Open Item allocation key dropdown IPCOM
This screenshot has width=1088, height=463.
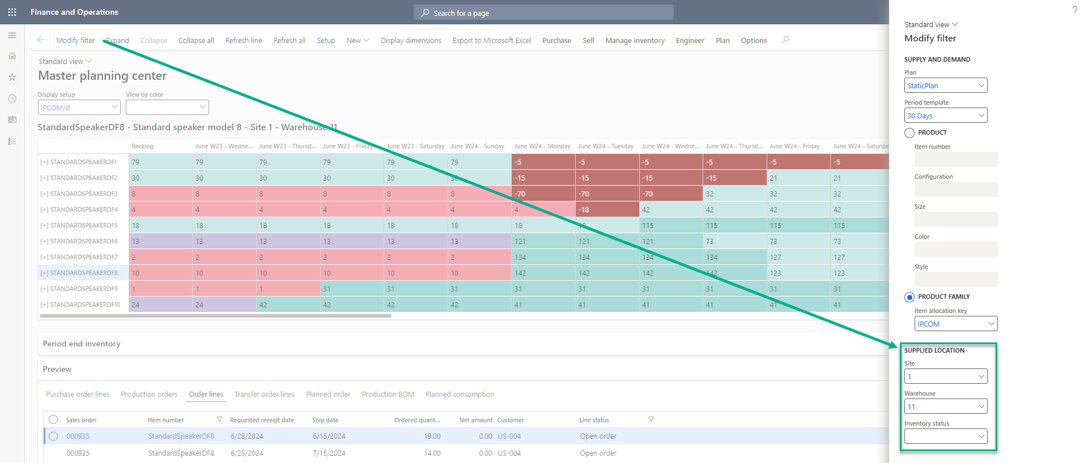coord(955,323)
